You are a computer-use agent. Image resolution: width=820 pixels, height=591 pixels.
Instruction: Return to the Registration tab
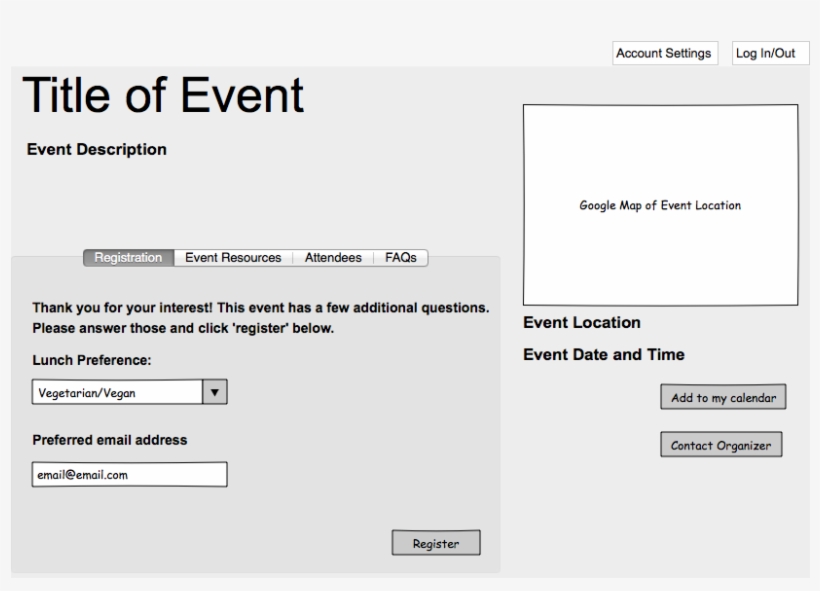[127, 257]
